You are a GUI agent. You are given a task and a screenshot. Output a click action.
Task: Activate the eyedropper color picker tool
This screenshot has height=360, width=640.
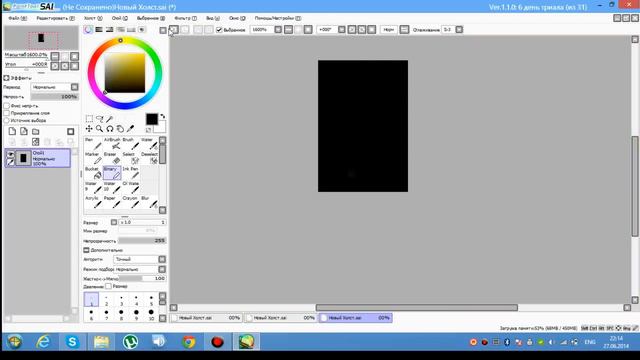(x=131, y=129)
